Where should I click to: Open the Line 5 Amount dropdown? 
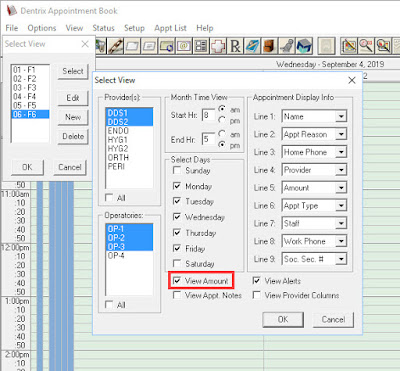(x=341, y=188)
